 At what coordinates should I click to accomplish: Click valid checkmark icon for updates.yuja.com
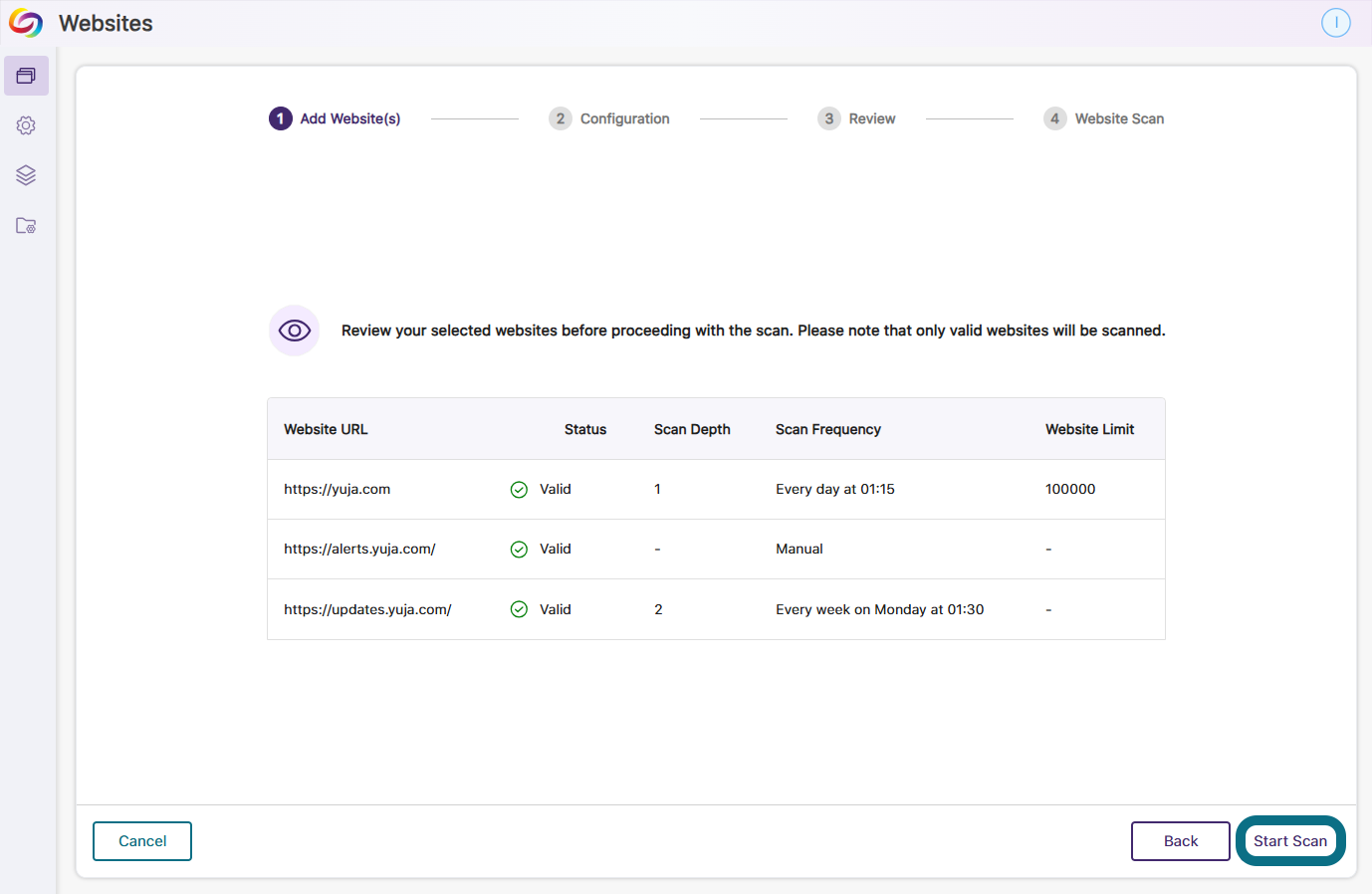point(519,609)
